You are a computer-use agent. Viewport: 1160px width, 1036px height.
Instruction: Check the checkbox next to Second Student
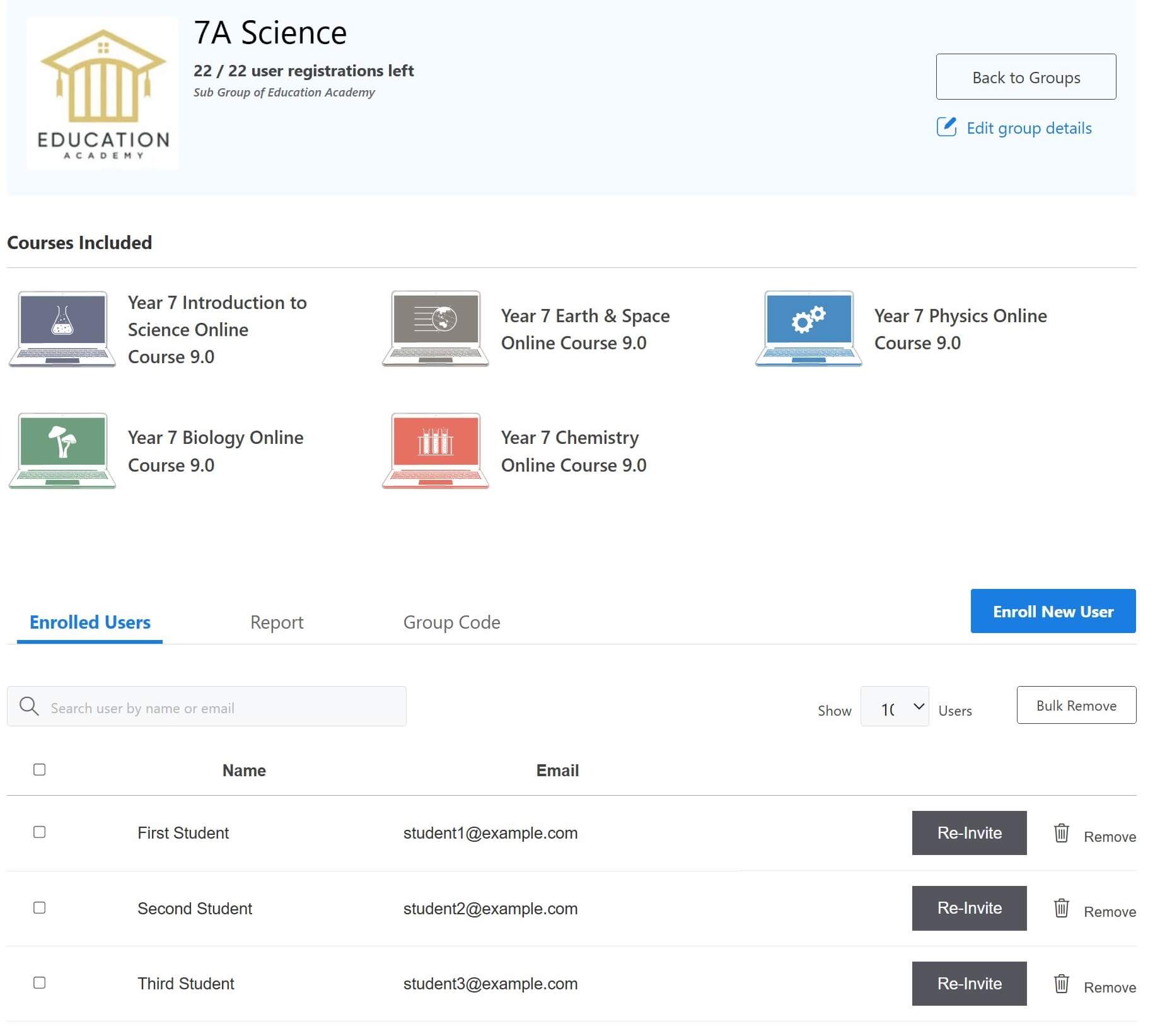click(39, 909)
